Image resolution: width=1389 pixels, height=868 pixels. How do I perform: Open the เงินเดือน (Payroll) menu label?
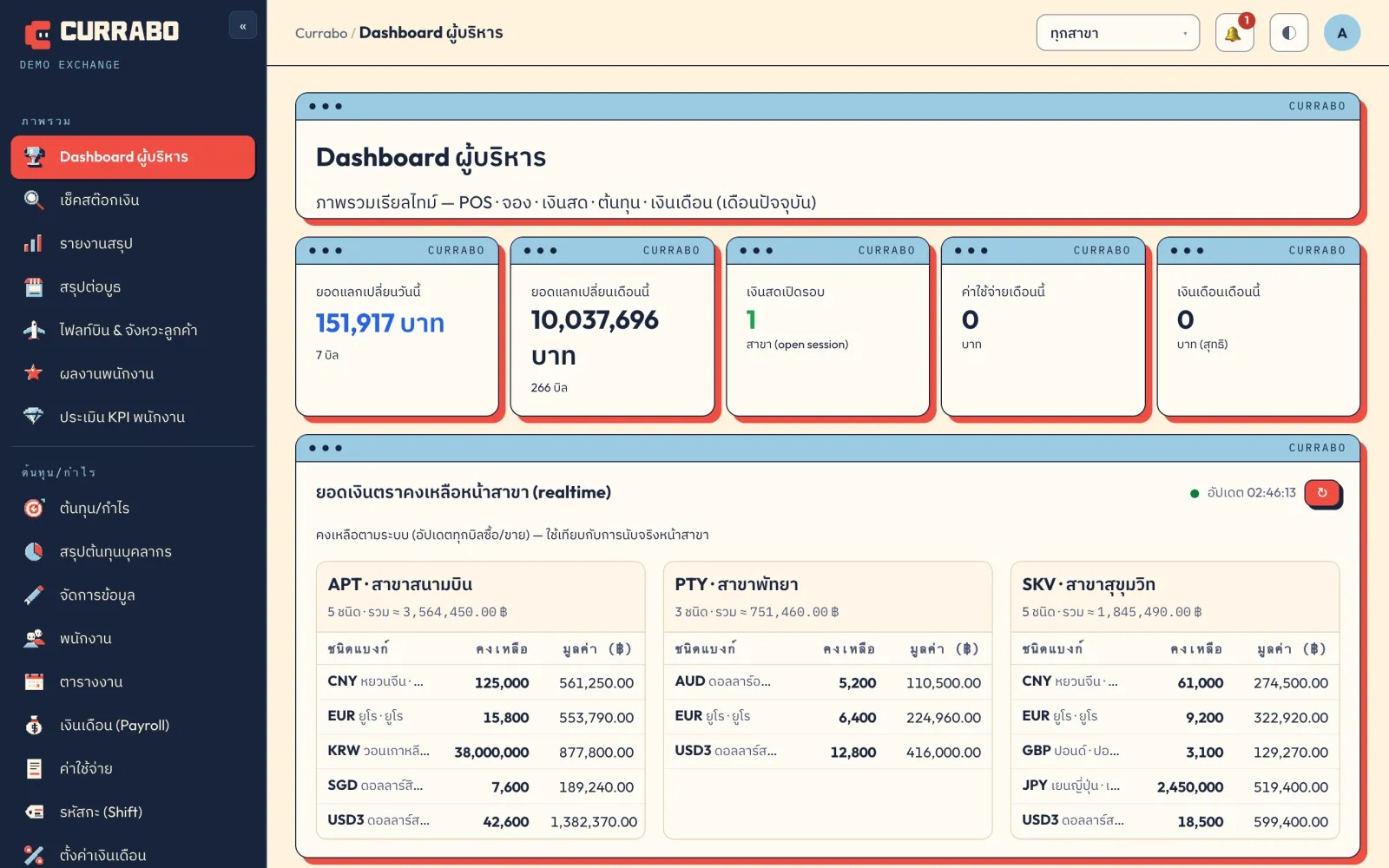tap(115, 725)
